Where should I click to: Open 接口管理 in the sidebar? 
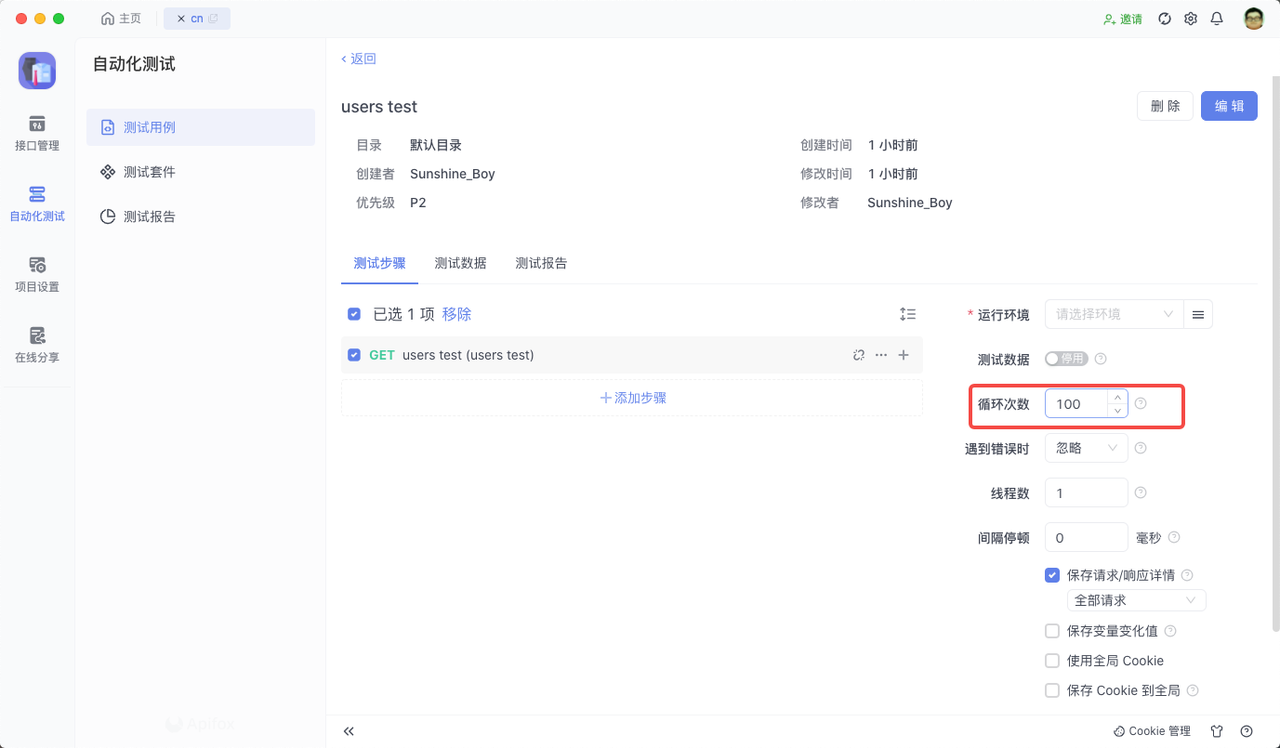[37, 133]
